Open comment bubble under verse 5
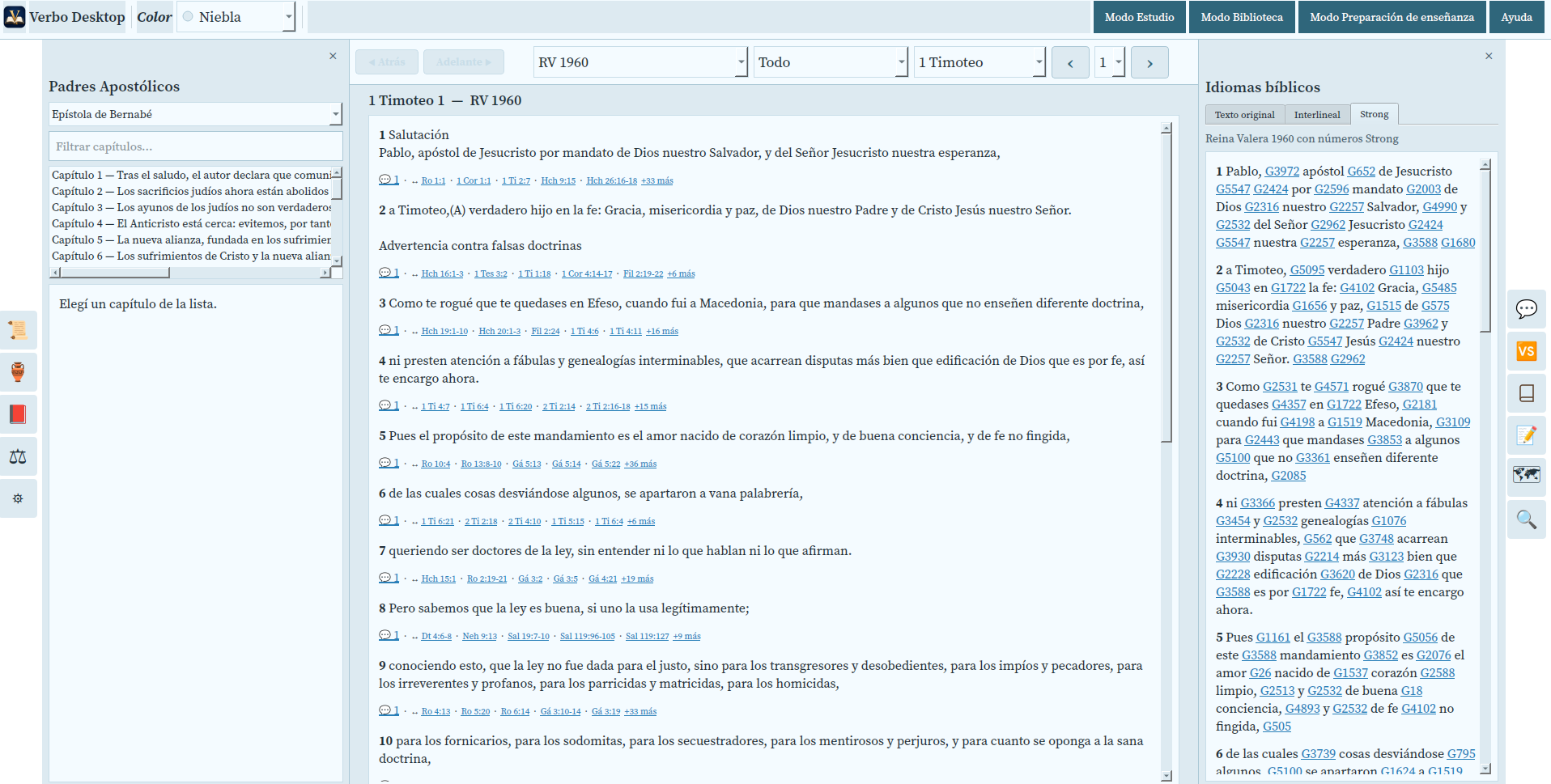Image resolution: width=1551 pixels, height=784 pixels. click(x=389, y=463)
